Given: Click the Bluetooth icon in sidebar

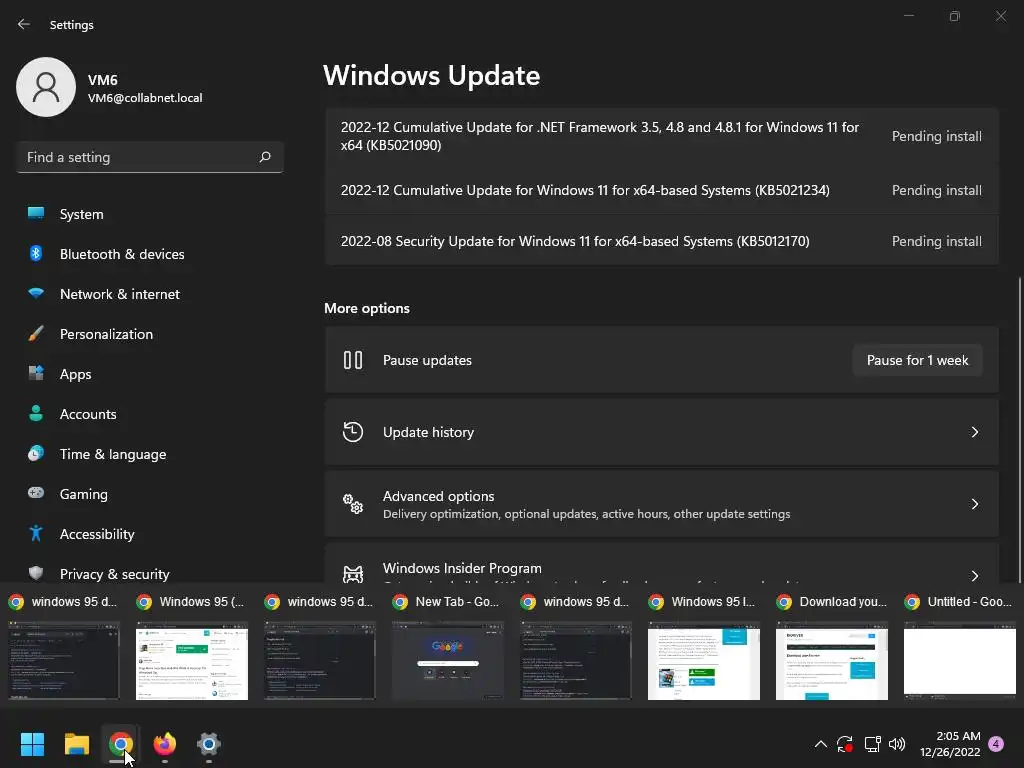Looking at the screenshot, I should pyautogui.click(x=36, y=253).
